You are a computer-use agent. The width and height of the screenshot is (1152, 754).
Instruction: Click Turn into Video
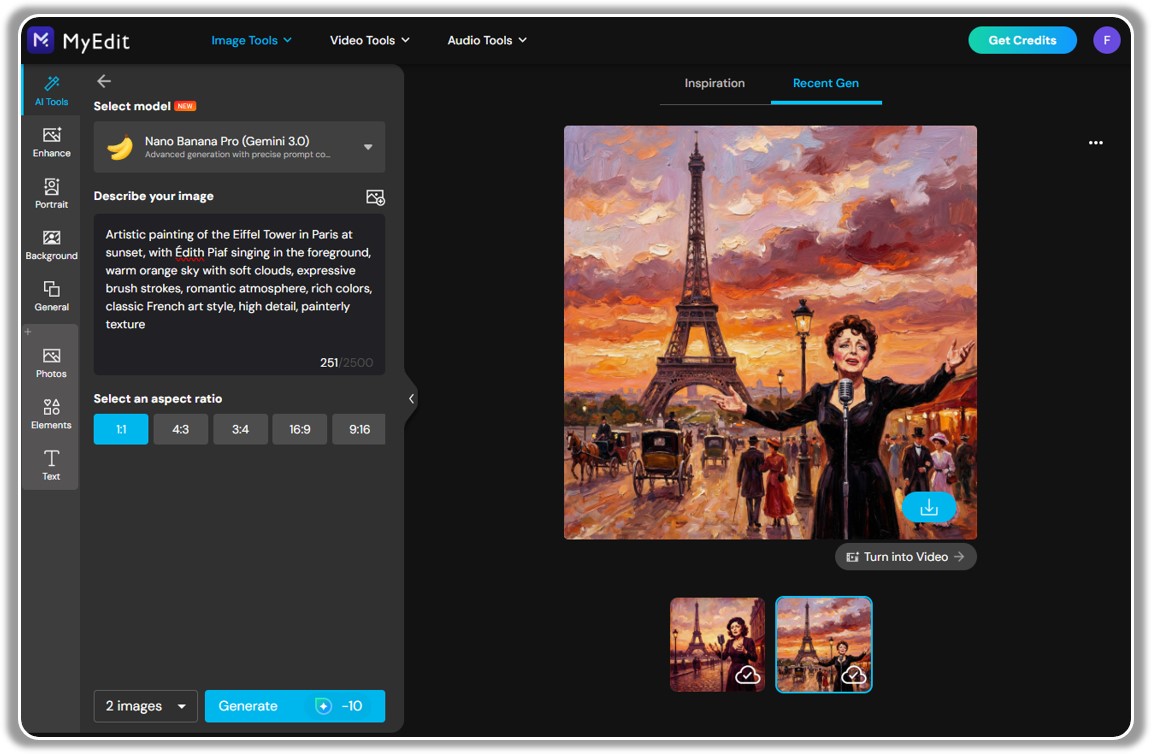[x=905, y=557]
